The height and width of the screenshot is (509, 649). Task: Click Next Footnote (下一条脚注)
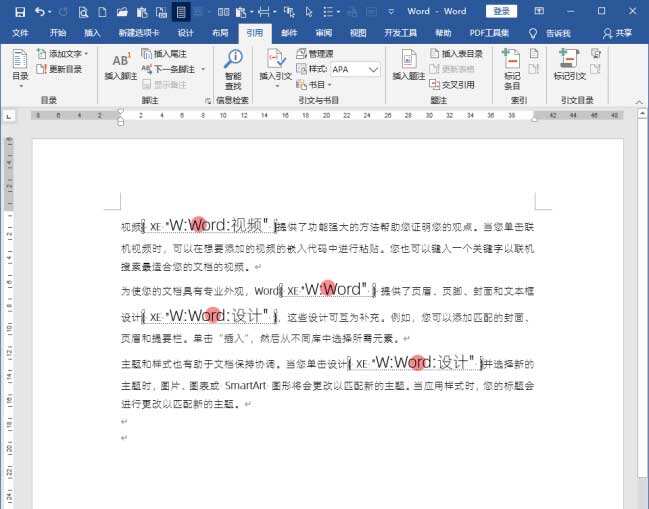pyautogui.click(x=168, y=69)
